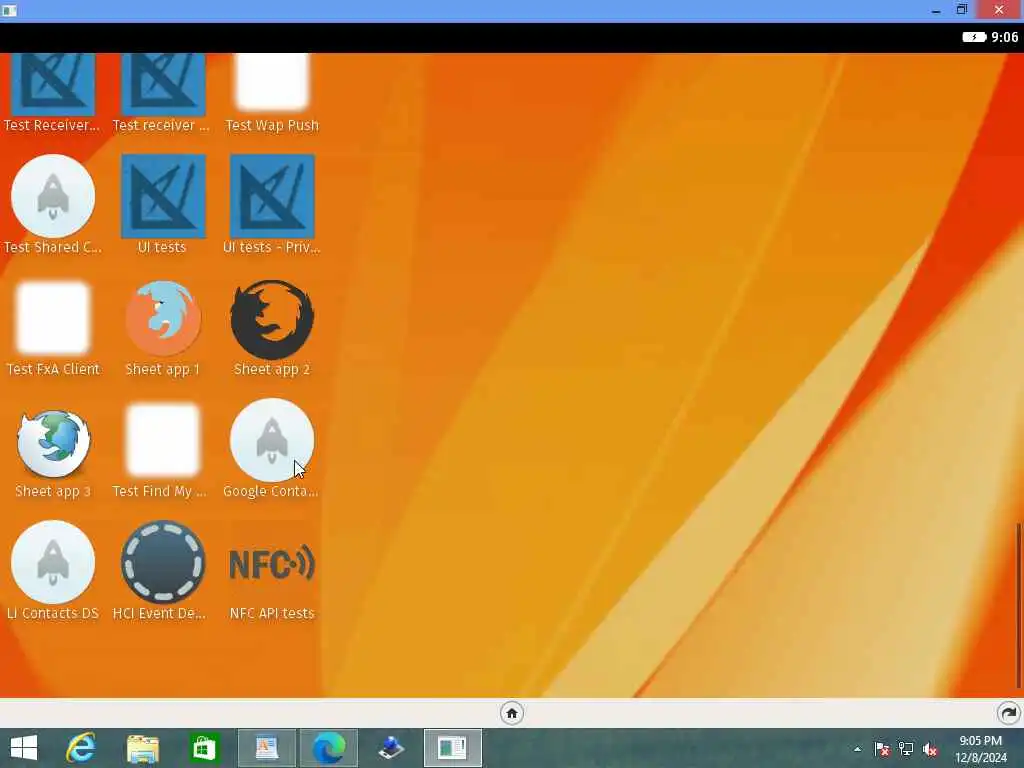Open the document editor taskbar app
1024x768 pixels.
266,748
